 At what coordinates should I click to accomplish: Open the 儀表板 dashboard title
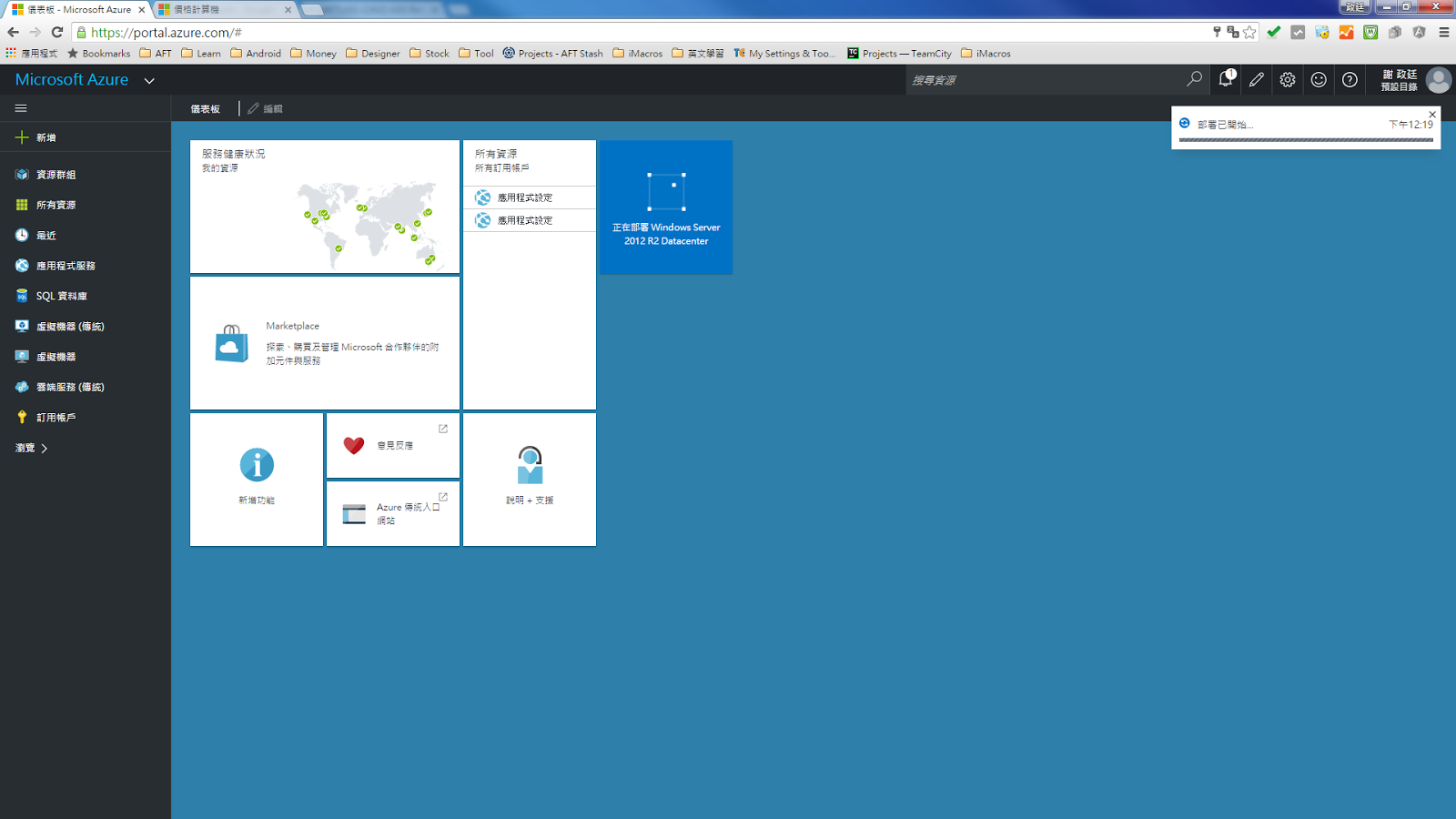point(206,108)
